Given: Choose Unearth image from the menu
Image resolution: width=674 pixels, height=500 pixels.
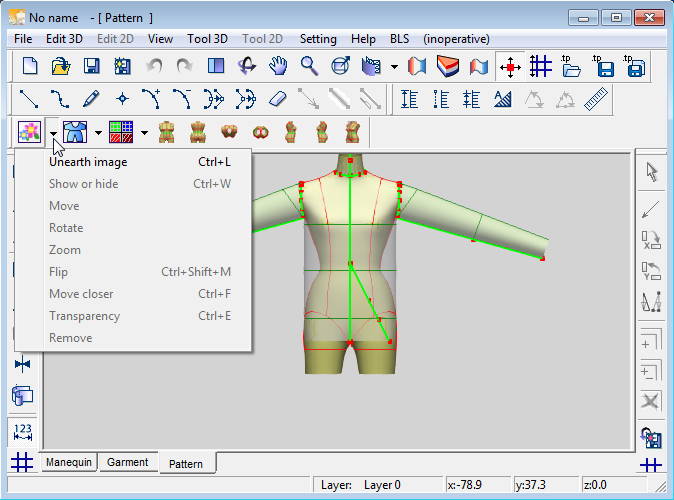Looking at the screenshot, I should tap(88, 162).
